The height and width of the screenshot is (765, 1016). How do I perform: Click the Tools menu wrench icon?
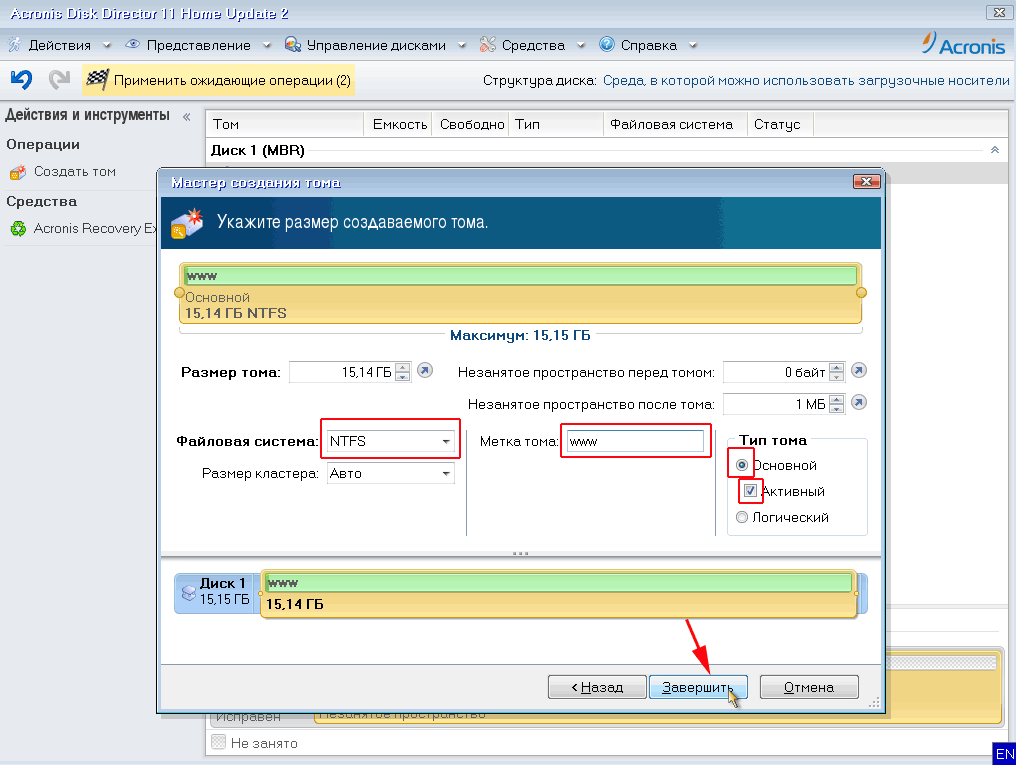tap(488, 45)
